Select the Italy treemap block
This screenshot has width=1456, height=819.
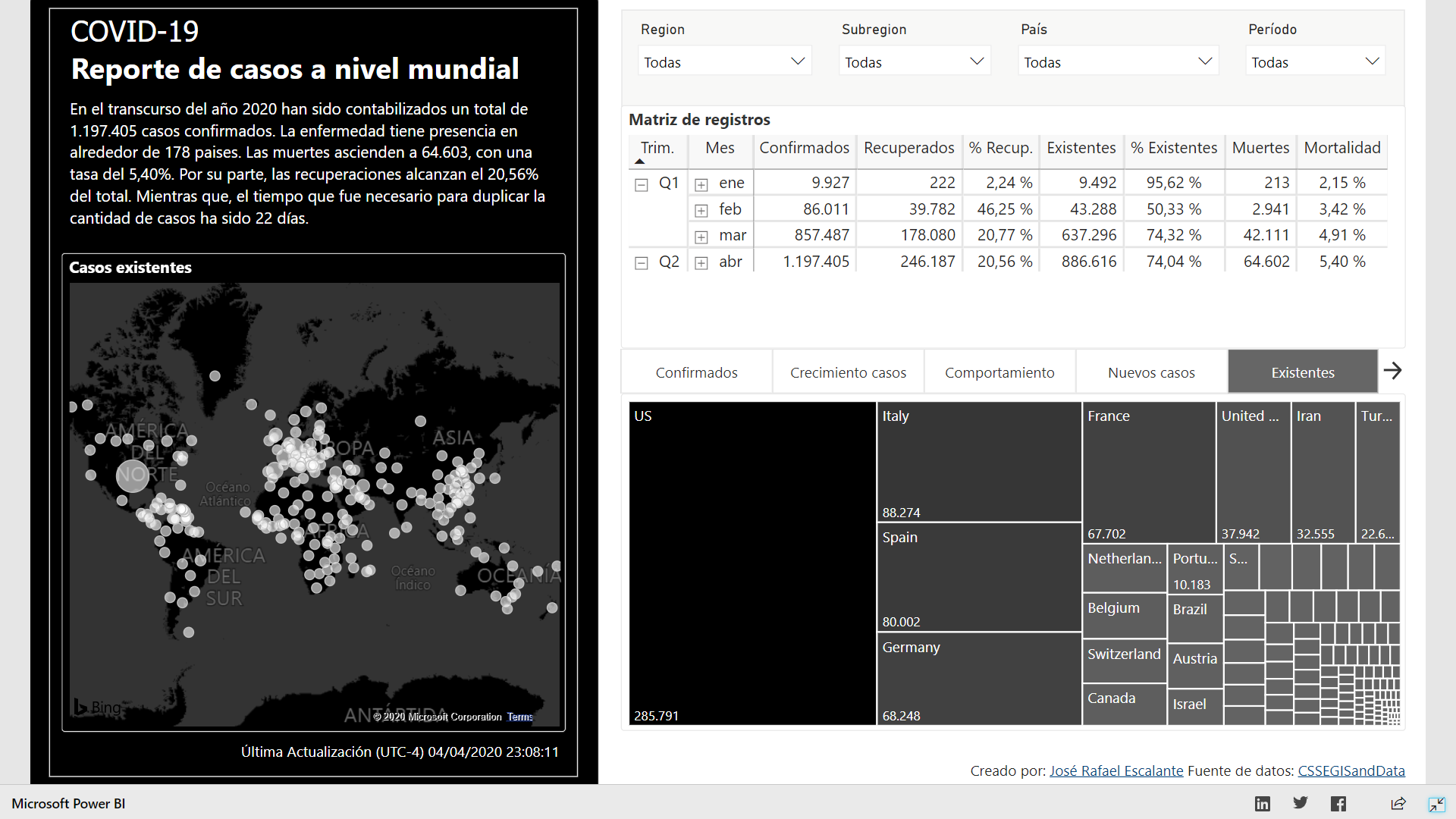point(979,461)
